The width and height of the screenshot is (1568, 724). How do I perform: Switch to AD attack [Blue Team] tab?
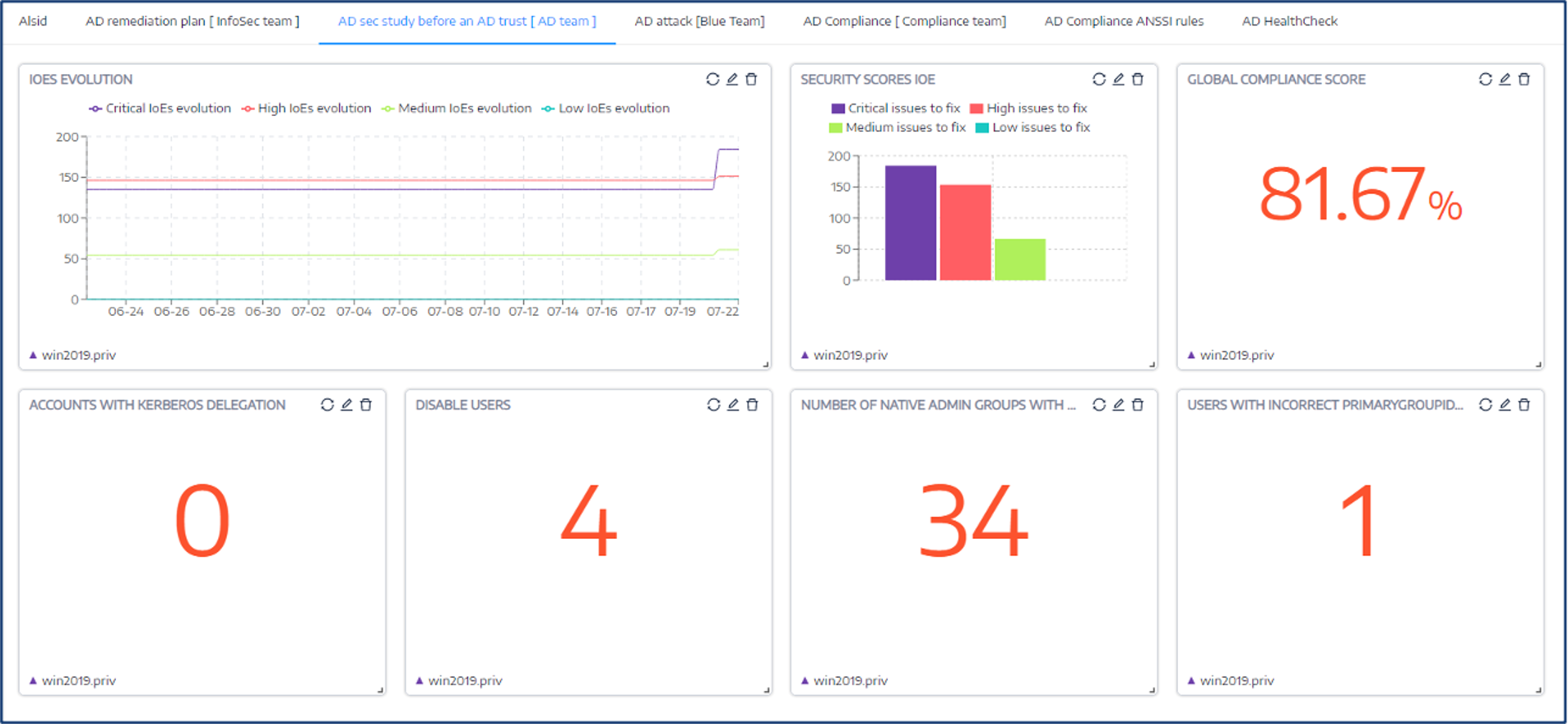pyautogui.click(x=699, y=21)
